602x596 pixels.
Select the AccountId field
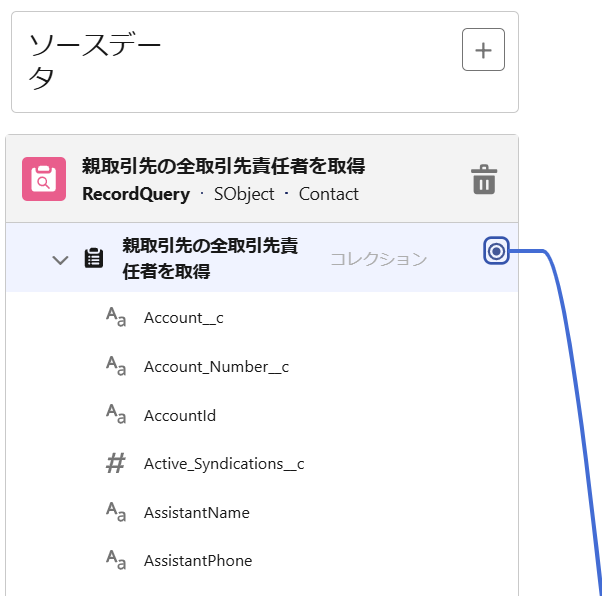(x=262, y=416)
